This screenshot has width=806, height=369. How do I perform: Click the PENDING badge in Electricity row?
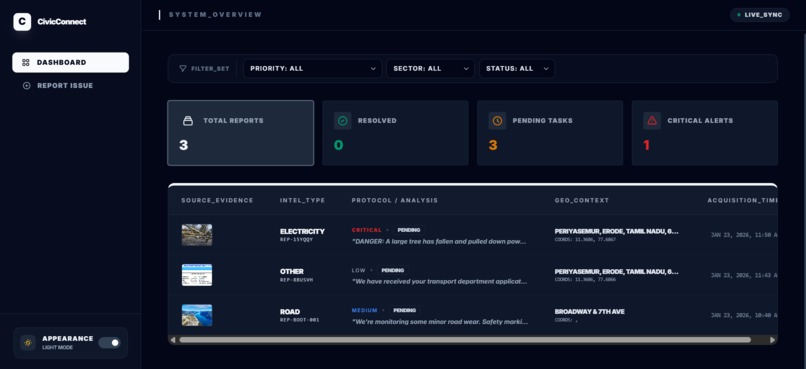pyautogui.click(x=409, y=230)
